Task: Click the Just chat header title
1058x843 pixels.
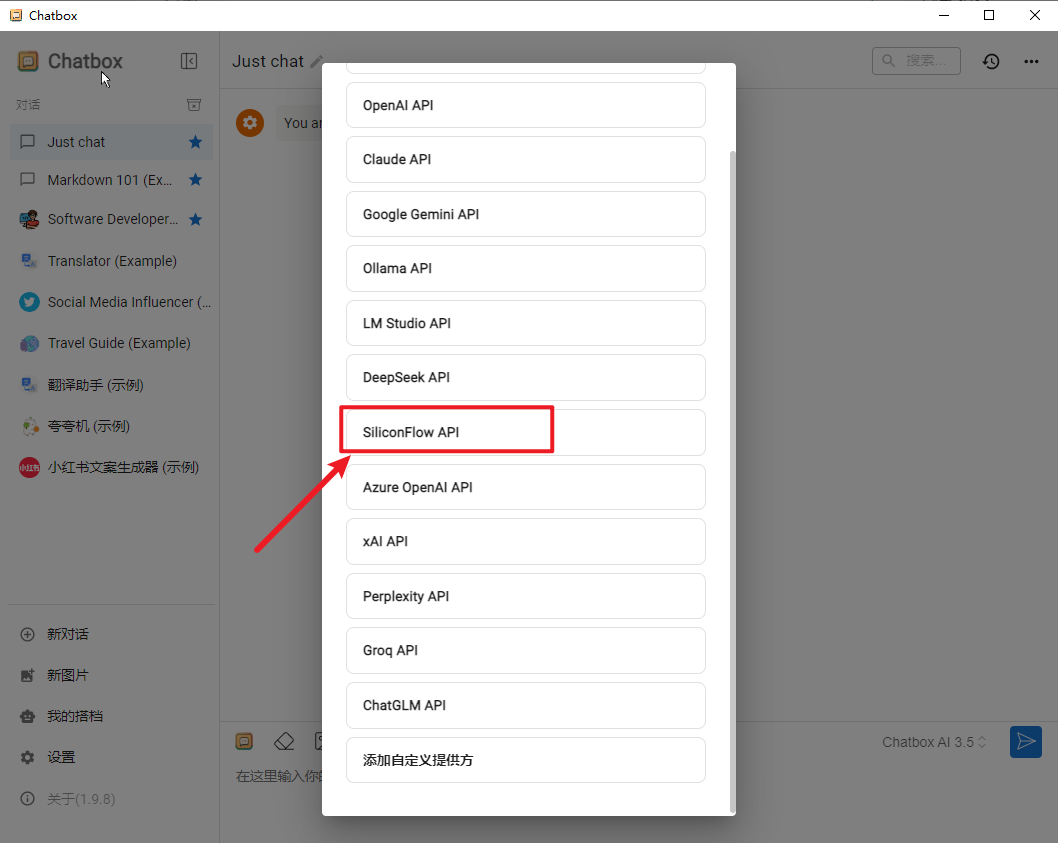Action: 268,61
